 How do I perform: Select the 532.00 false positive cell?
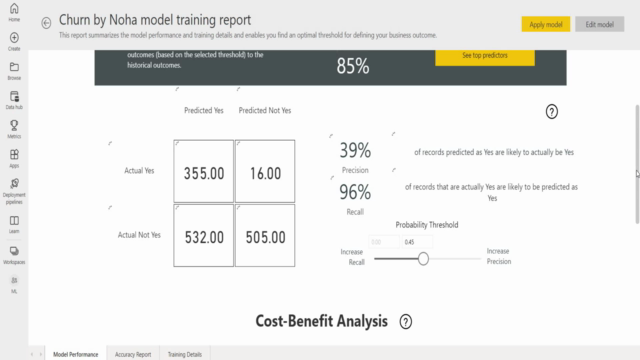[204, 236]
